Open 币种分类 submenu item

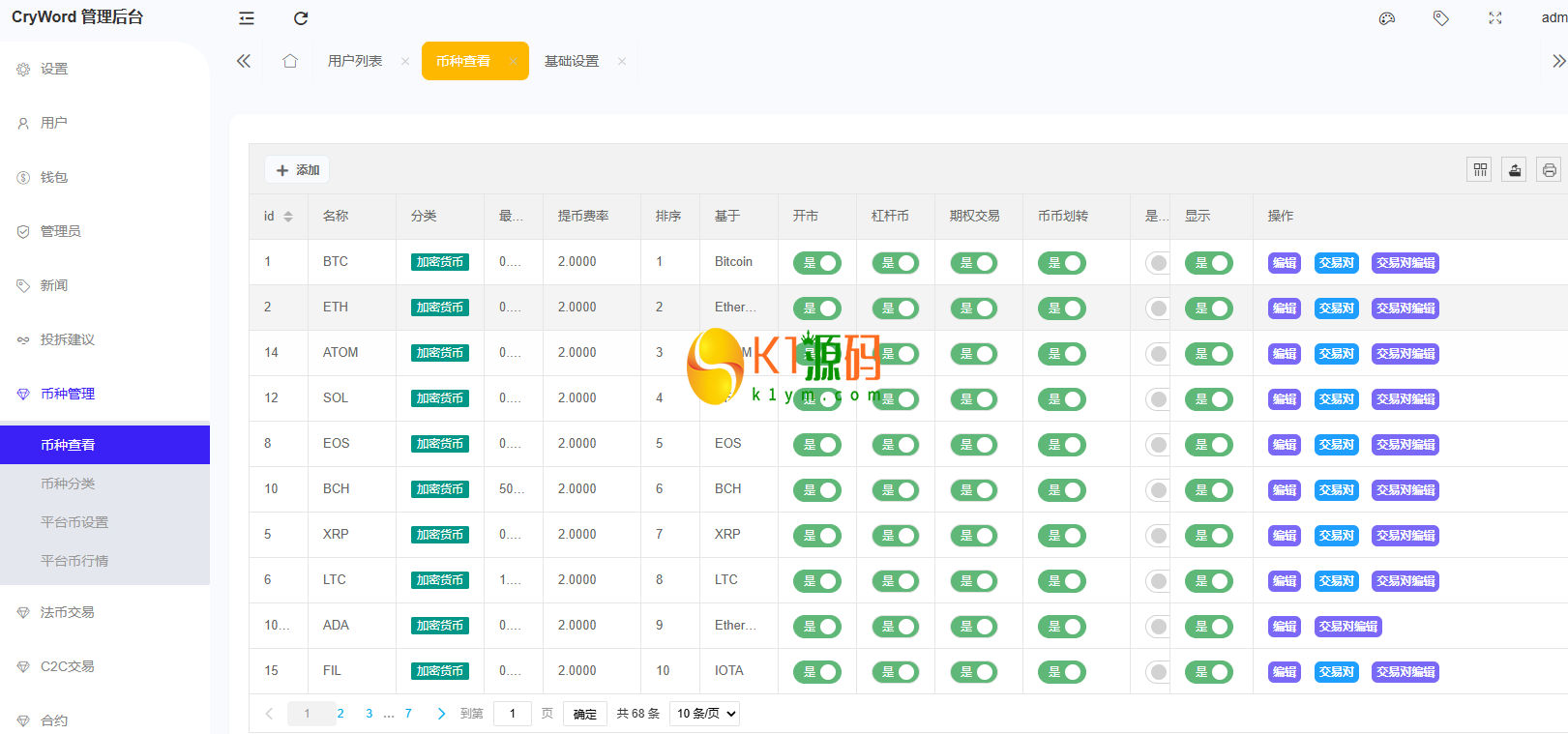click(x=104, y=484)
